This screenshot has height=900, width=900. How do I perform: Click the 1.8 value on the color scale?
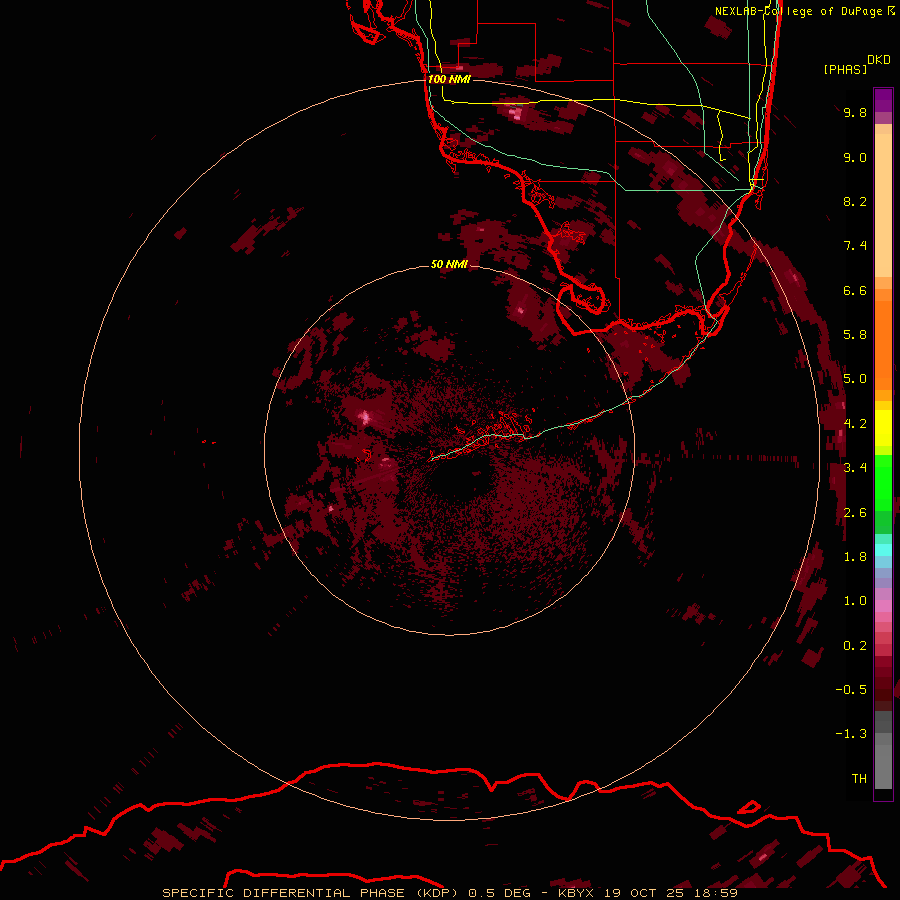pyautogui.click(x=855, y=557)
